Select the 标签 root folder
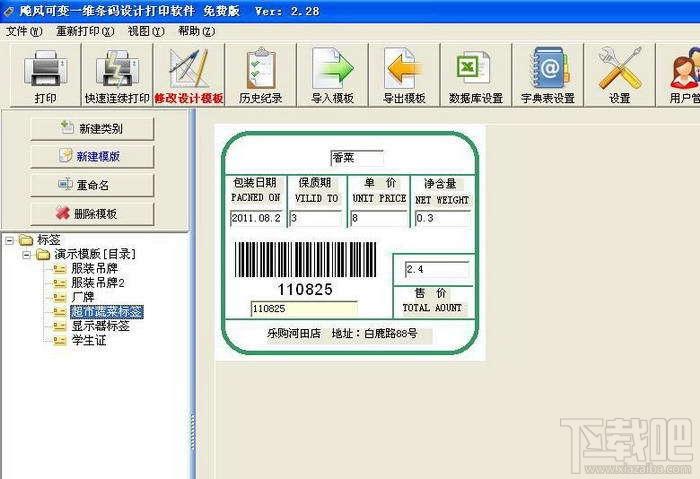Image resolution: width=700 pixels, height=479 pixels. (49, 240)
